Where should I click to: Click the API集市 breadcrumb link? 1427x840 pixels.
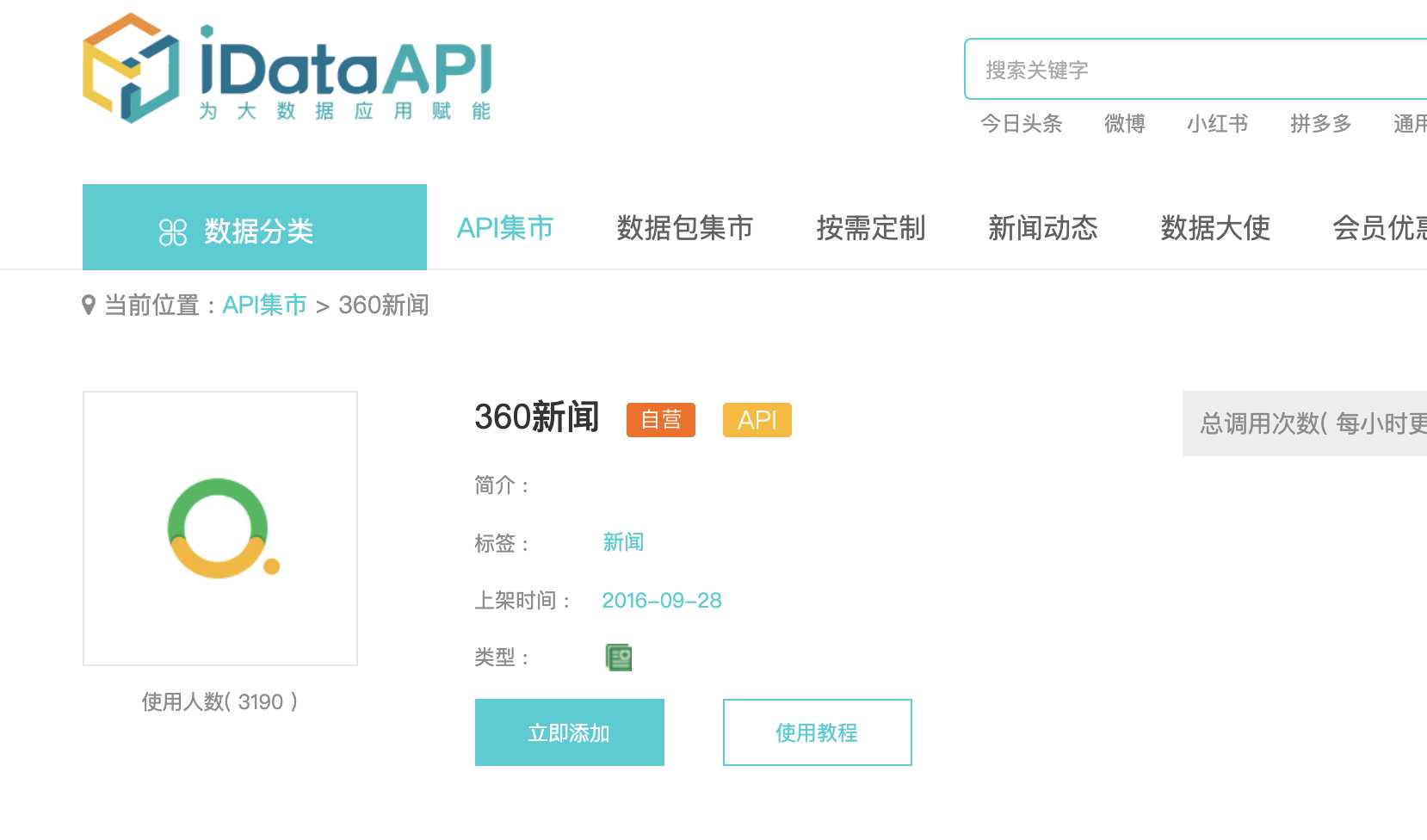point(264,305)
